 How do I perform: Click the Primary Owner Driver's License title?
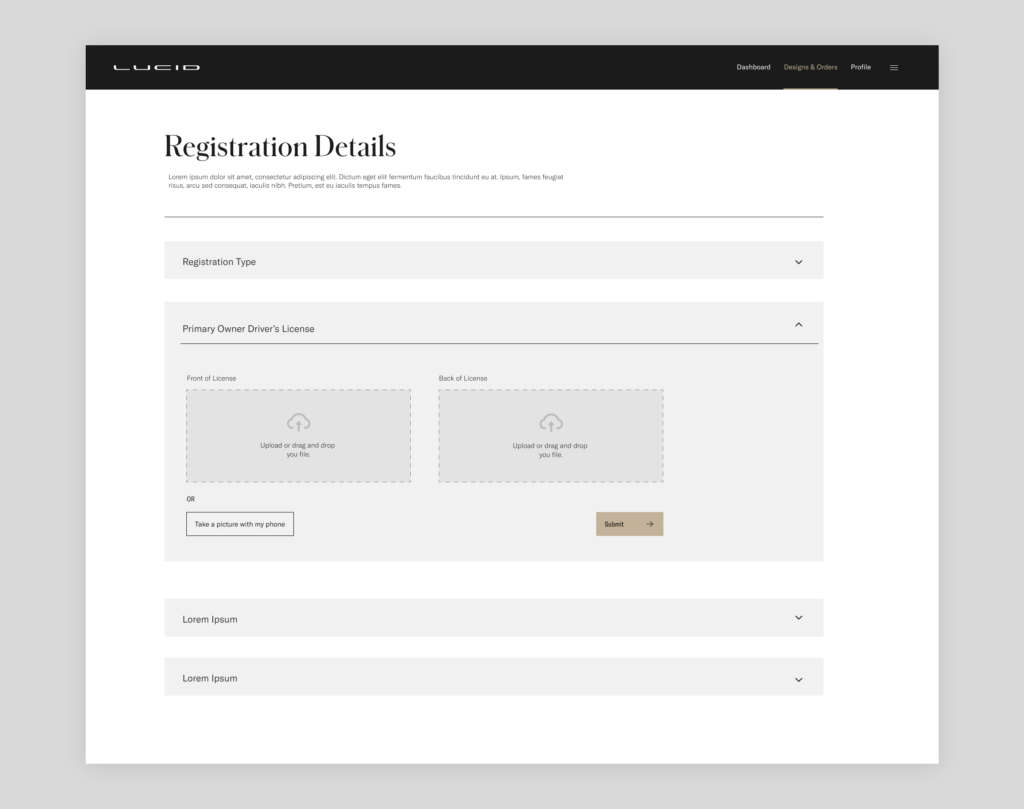click(248, 328)
